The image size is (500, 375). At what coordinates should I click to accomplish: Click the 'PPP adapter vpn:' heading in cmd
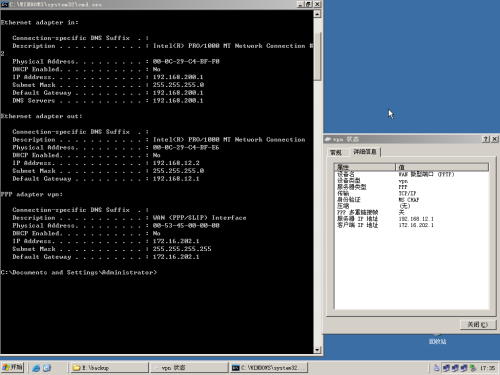coord(32,194)
